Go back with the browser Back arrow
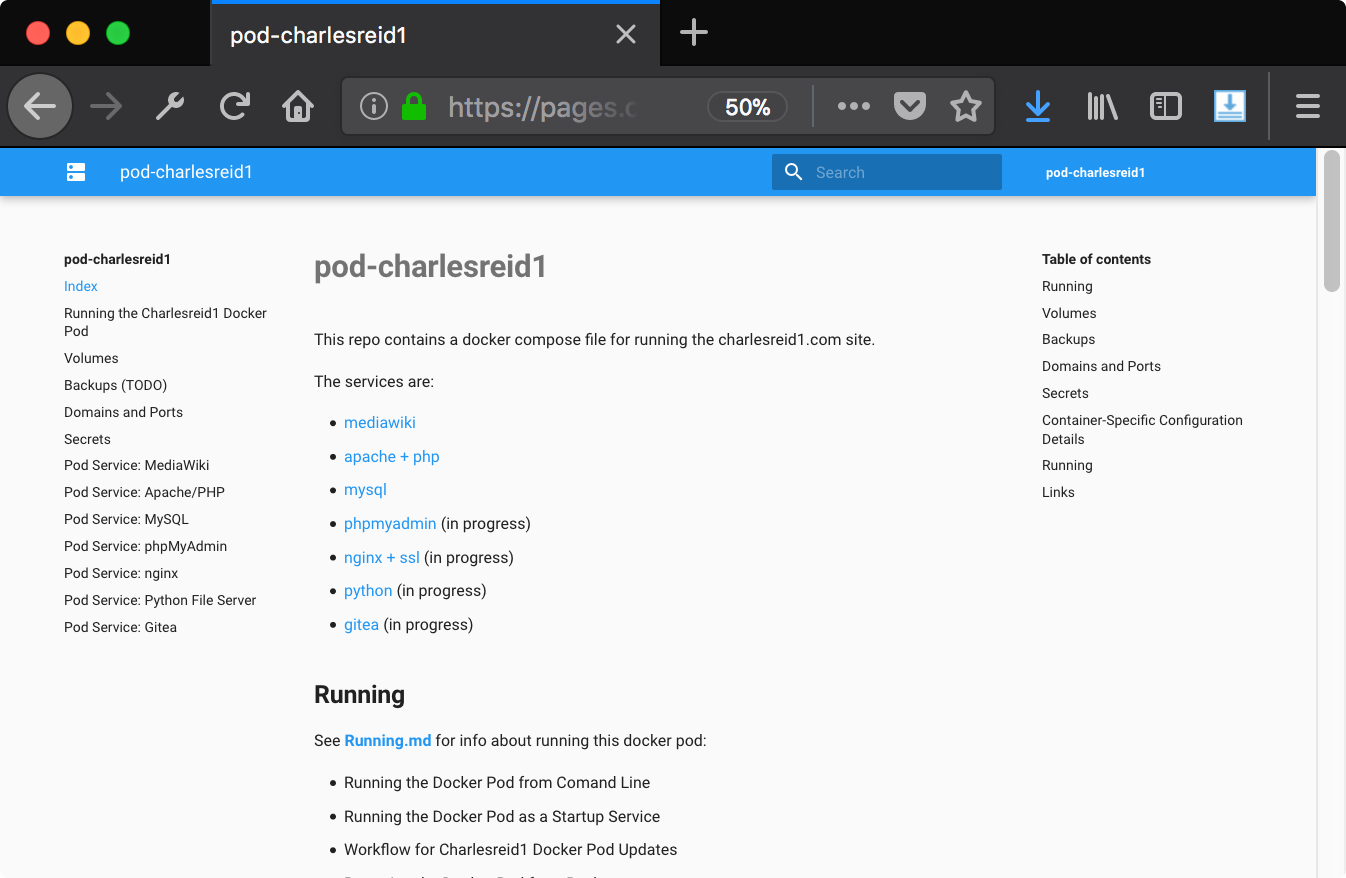1346x878 pixels. coord(40,106)
